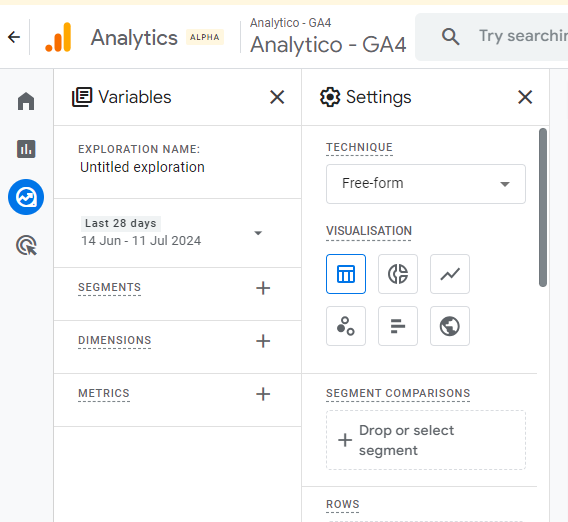Go to Home in left sidebar
Image resolution: width=568 pixels, height=522 pixels.
[x=26, y=101]
